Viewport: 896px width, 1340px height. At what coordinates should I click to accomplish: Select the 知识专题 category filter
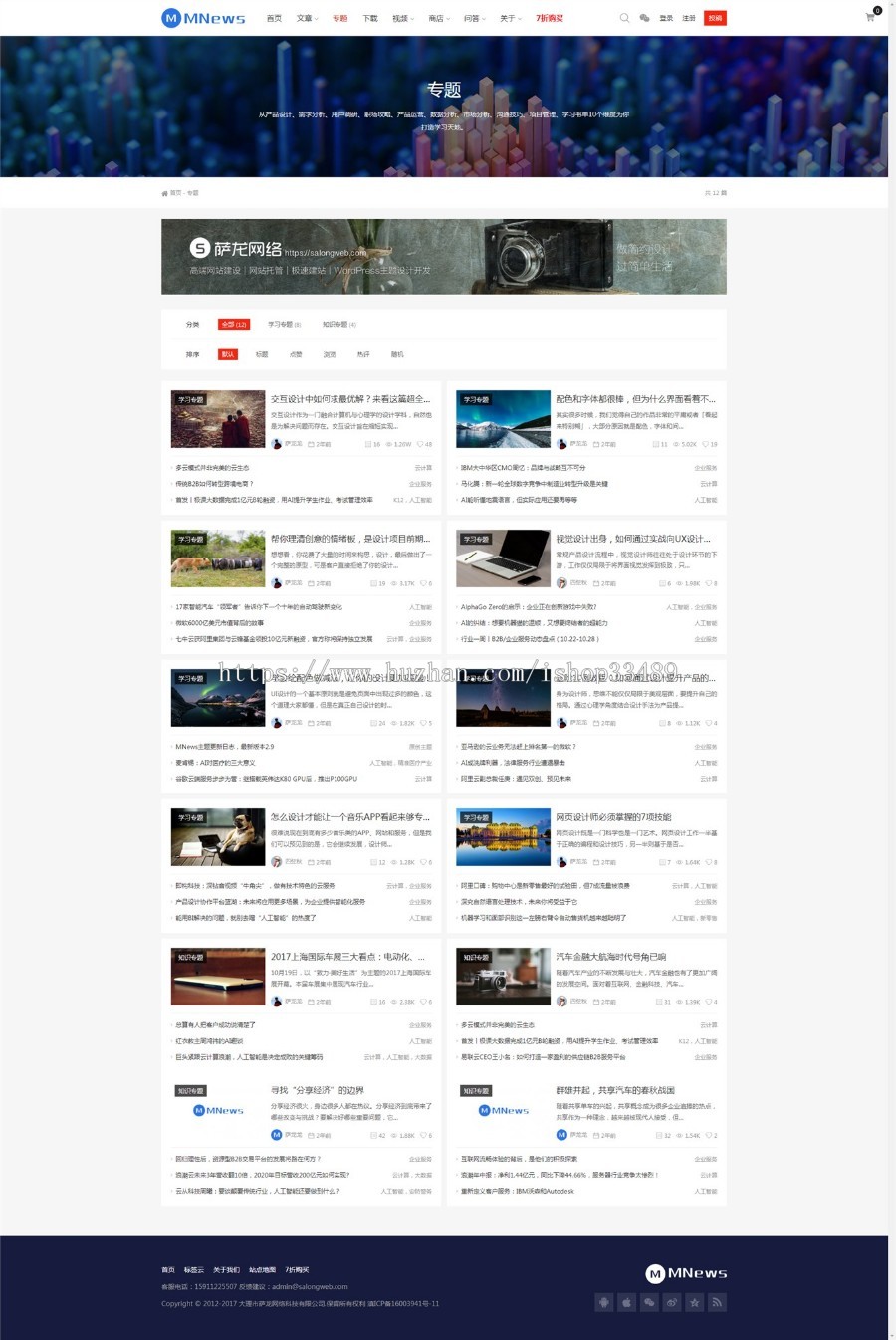pos(338,324)
